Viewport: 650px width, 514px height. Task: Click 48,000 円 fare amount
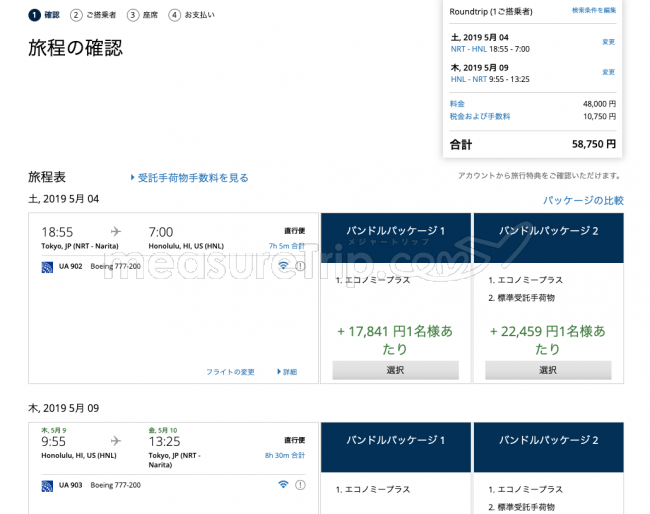click(599, 104)
